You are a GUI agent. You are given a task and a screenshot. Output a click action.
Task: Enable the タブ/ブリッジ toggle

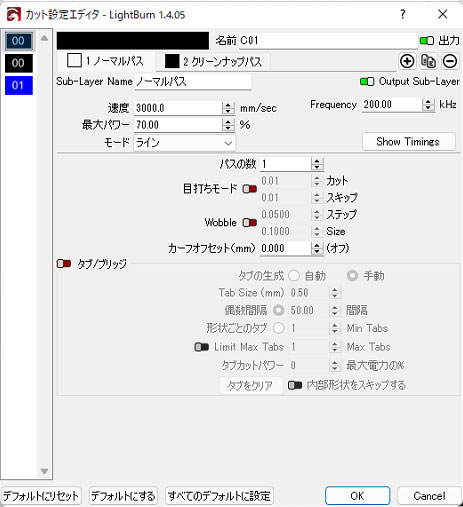(64, 264)
